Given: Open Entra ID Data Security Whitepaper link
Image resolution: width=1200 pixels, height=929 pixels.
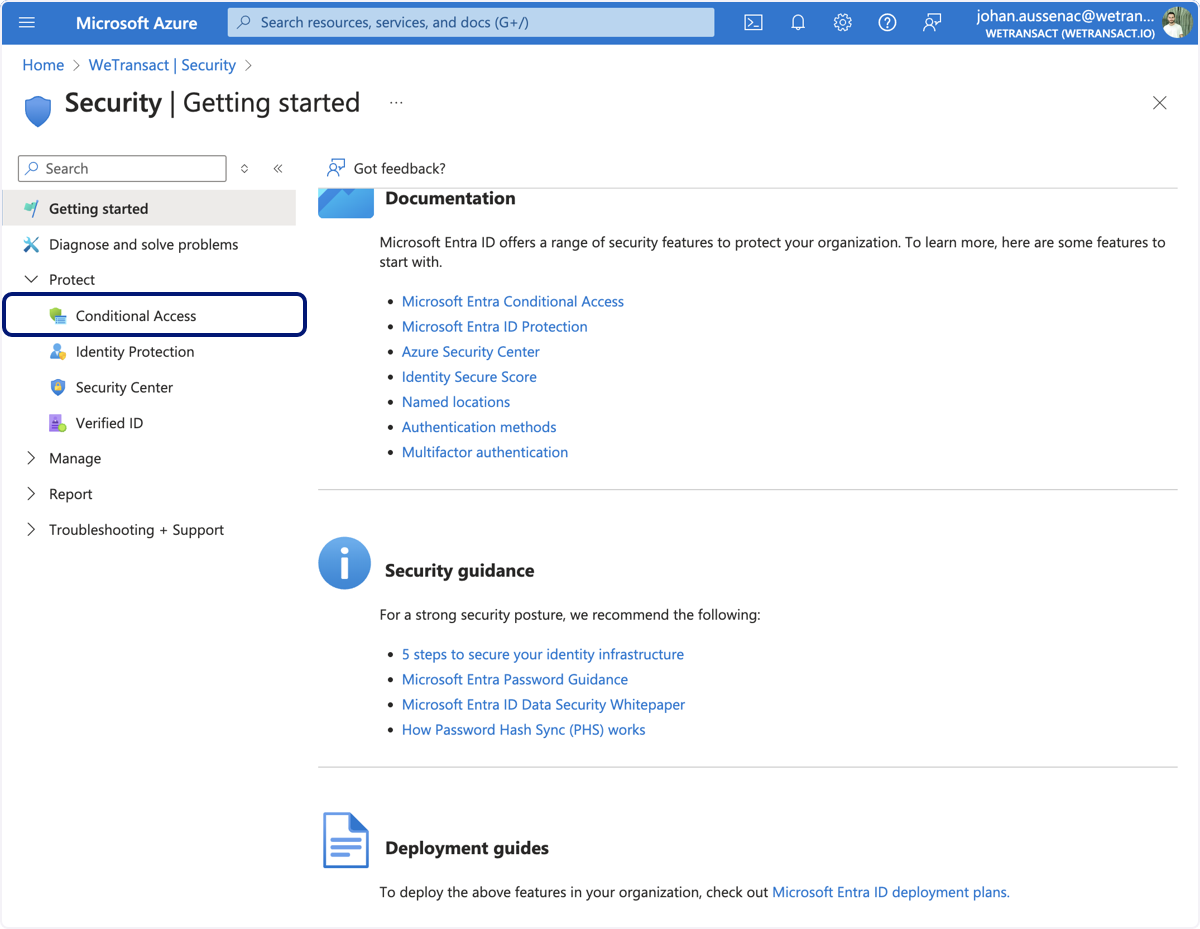Looking at the screenshot, I should [544, 704].
